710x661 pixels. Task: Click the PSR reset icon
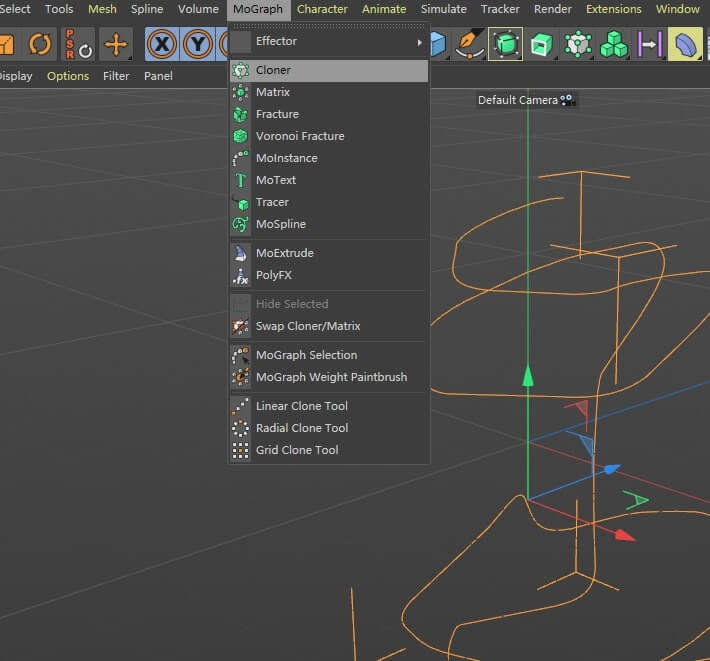click(x=78, y=45)
